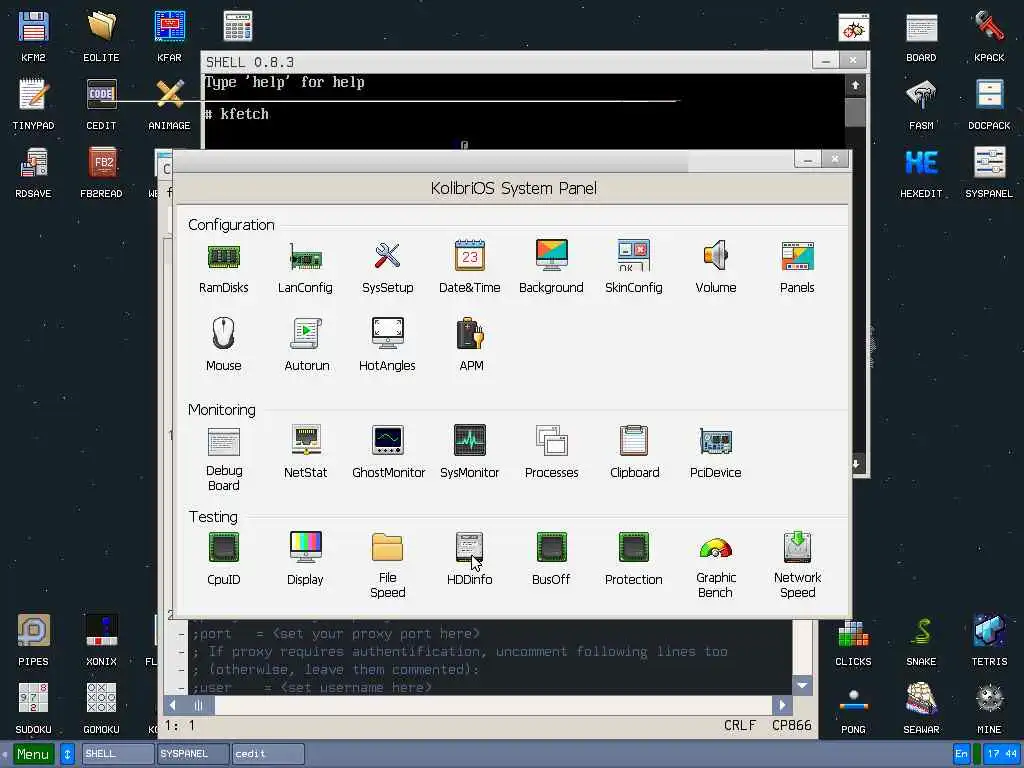Open HotAngles configuration
Screen dimensions: 1024x768
pyautogui.click(x=387, y=345)
